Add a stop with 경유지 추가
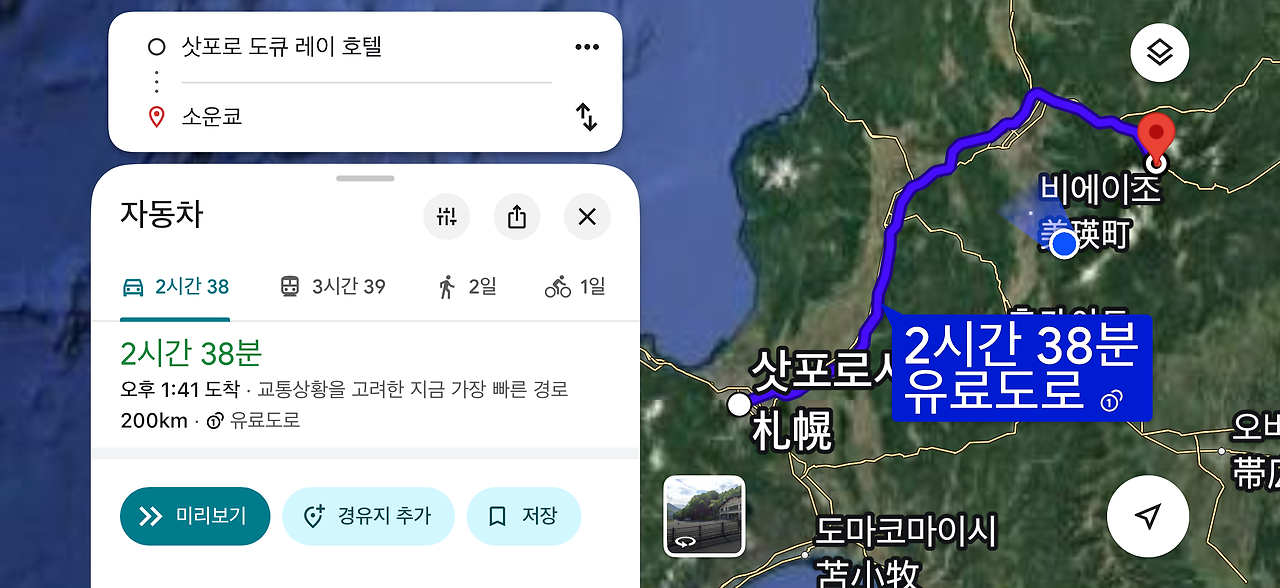The width and height of the screenshot is (1280, 588). point(368,516)
